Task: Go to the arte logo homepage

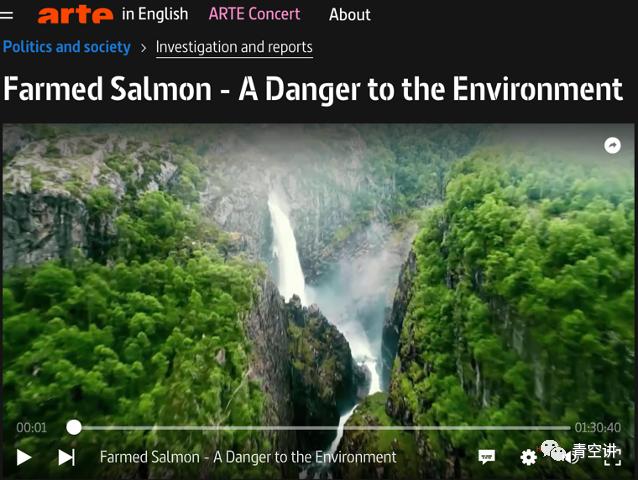Action: tap(75, 15)
